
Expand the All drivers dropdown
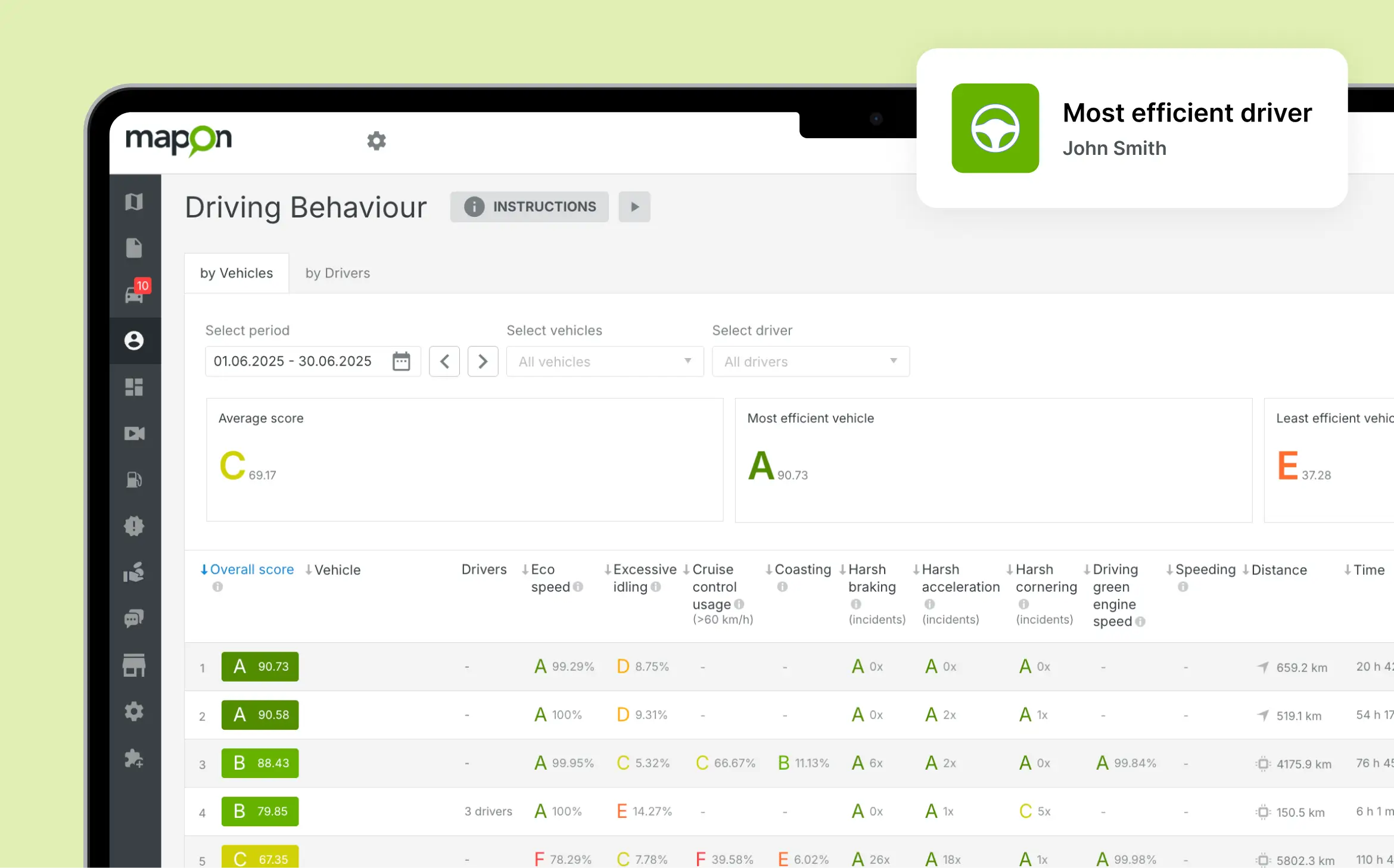(x=810, y=362)
